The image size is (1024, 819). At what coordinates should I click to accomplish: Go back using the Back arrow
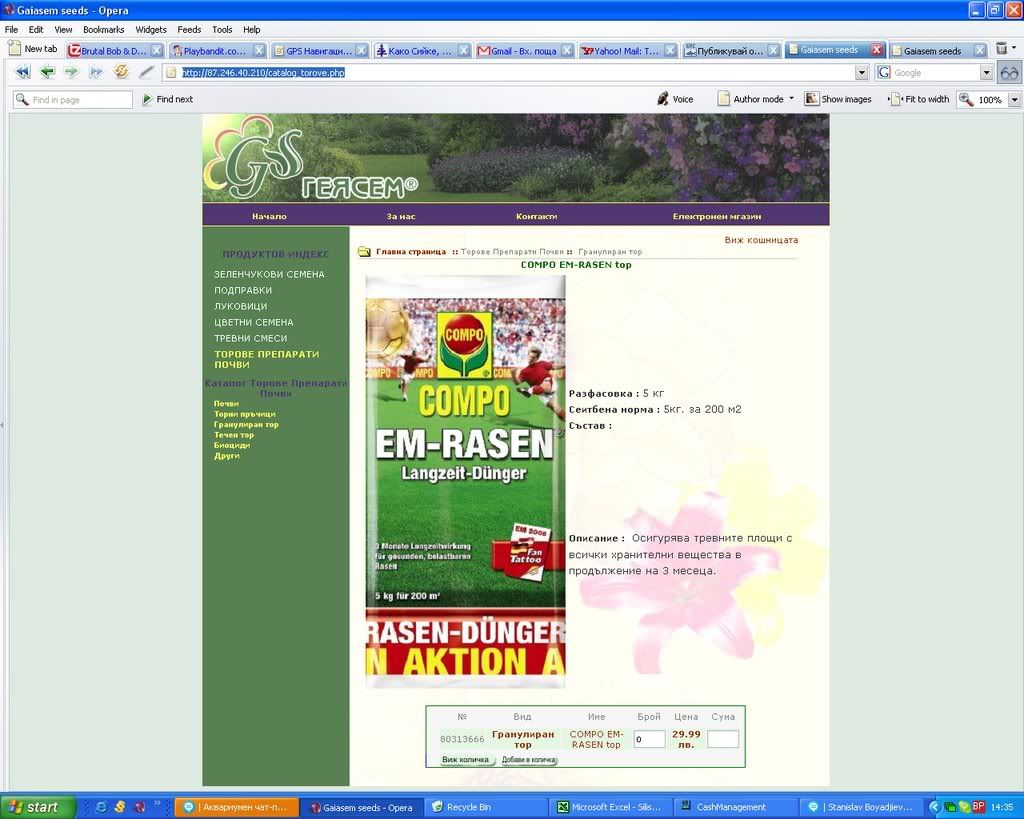coord(47,72)
